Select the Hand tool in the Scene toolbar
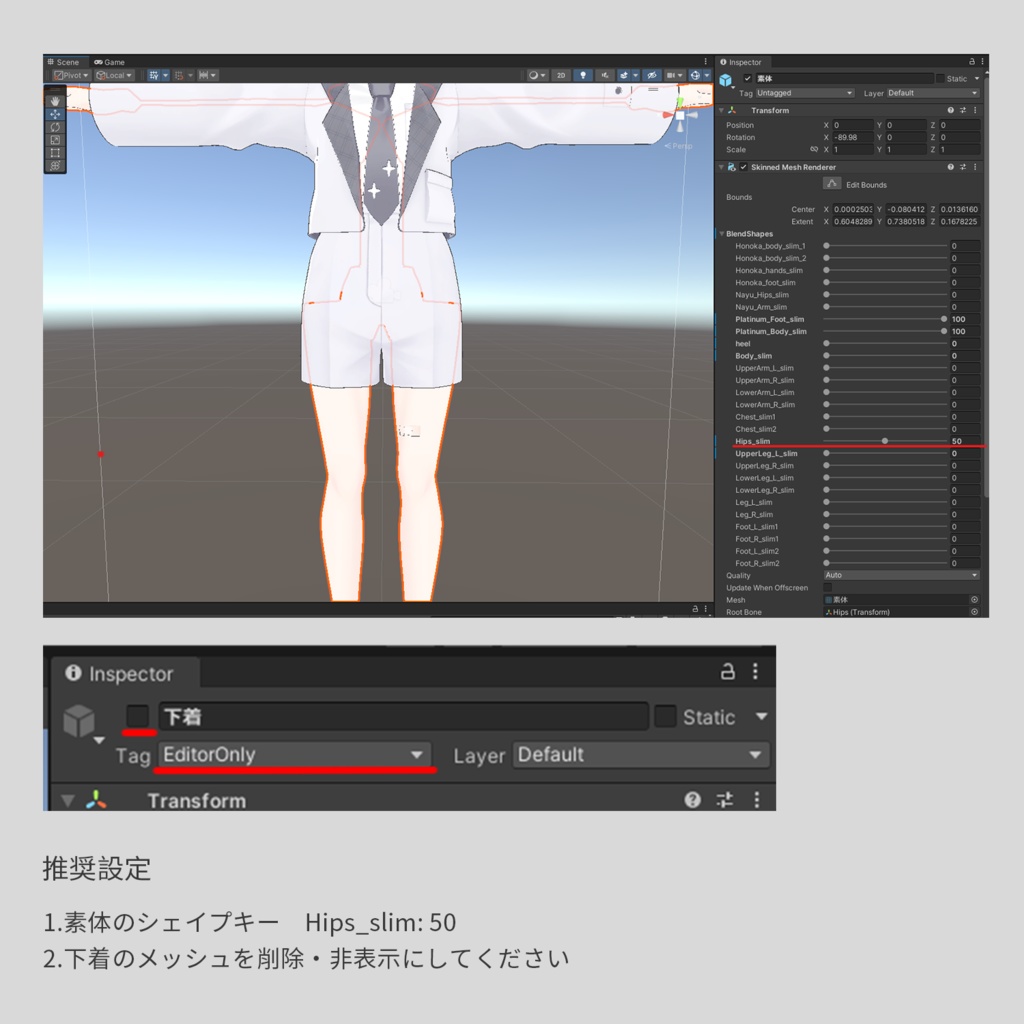Screen dimensions: 1024x1024 pyautogui.click(x=54, y=100)
